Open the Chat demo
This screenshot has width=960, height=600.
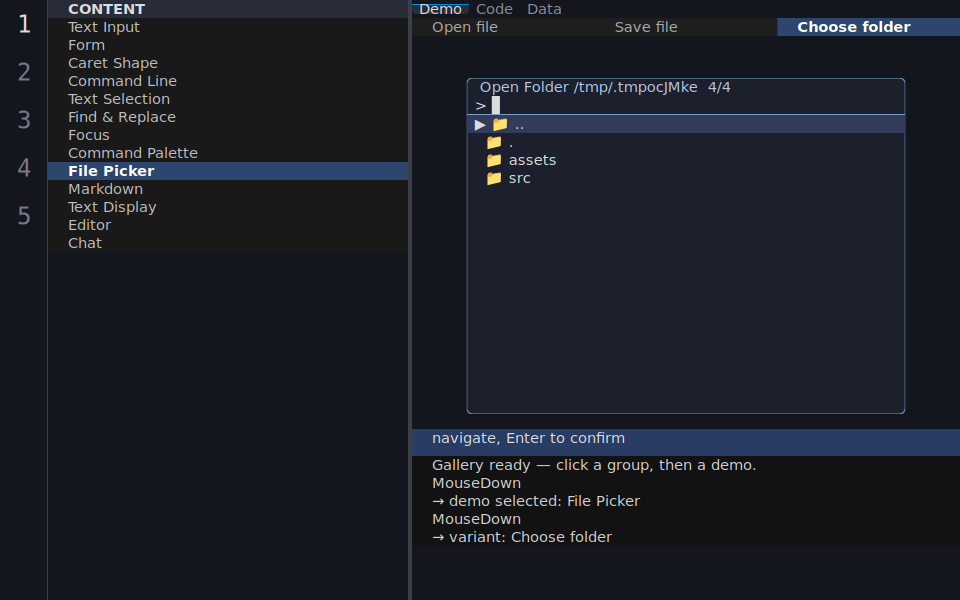(x=228, y=243)
